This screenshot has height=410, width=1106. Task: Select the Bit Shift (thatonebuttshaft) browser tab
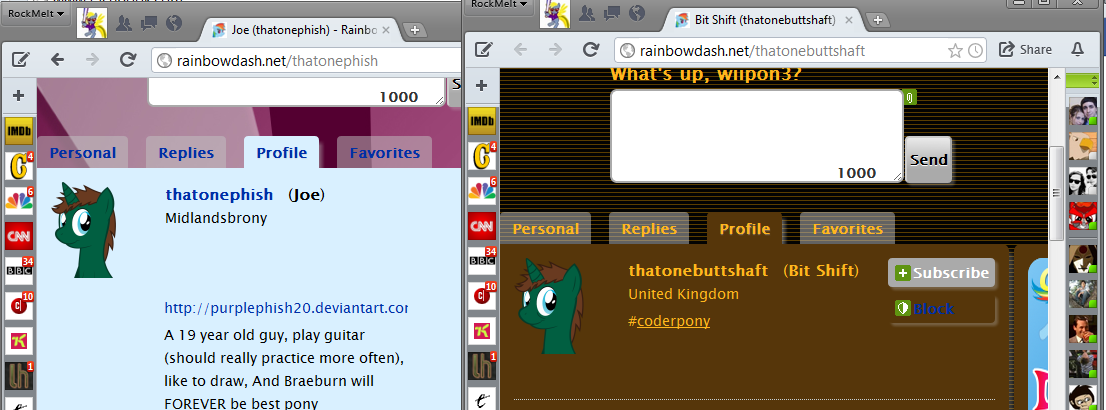point(766,19)
